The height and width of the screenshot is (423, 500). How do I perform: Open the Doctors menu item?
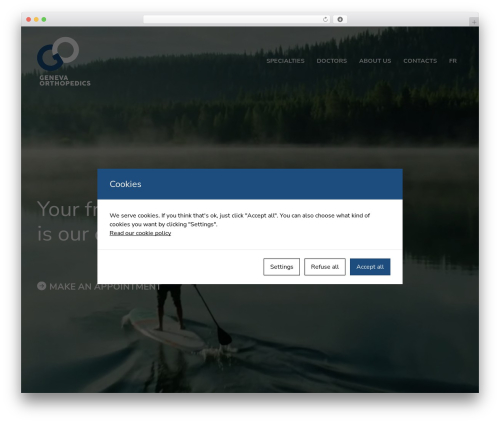tap(332, 61)
